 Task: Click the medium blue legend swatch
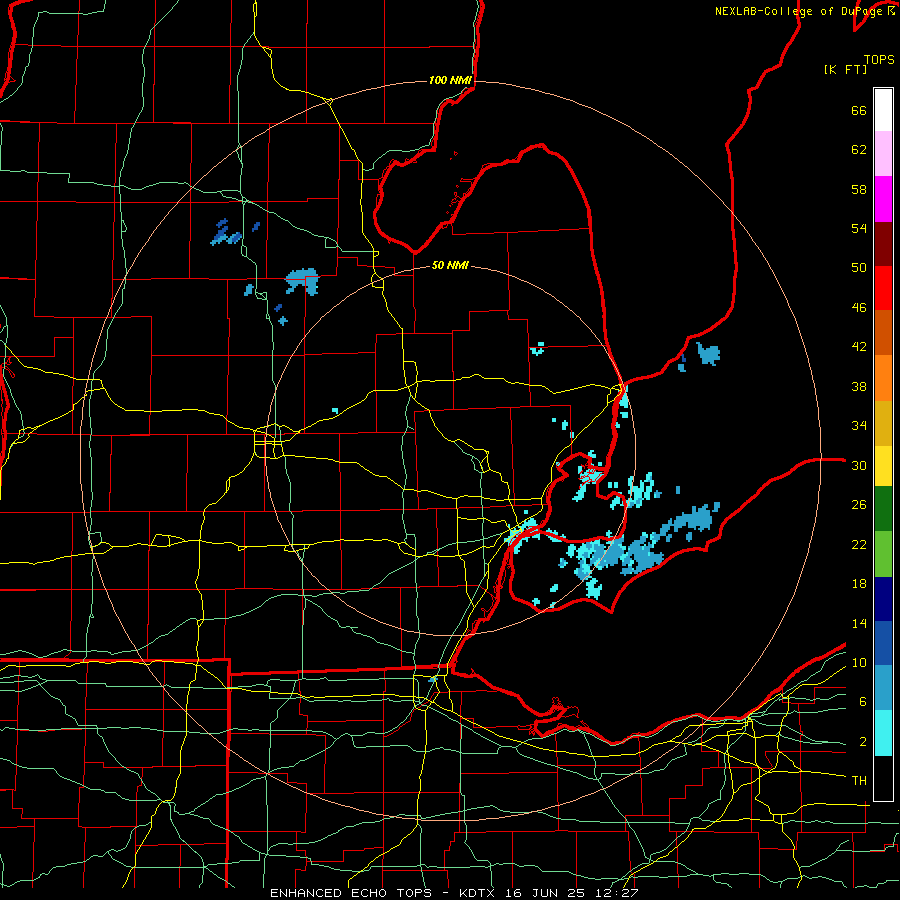883,643
